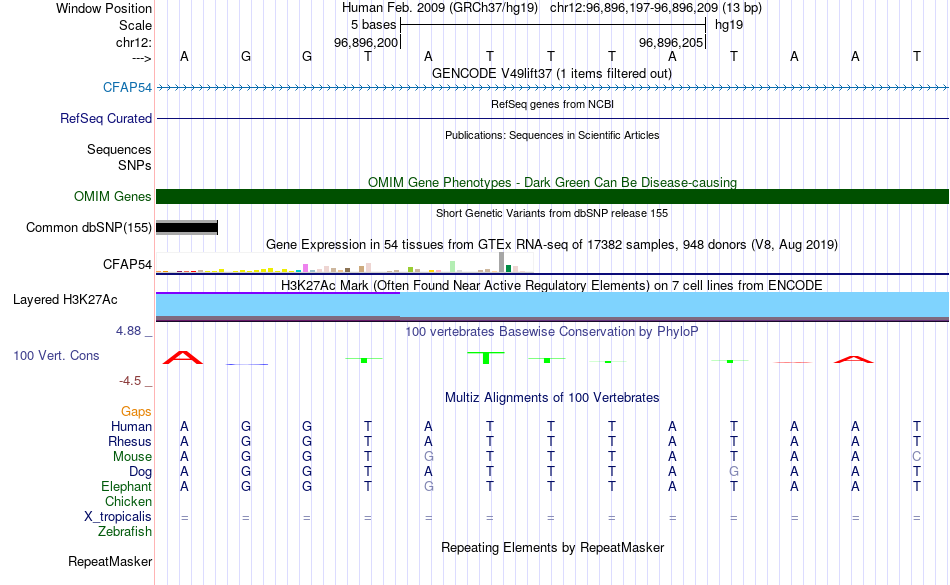Screen dimensions: 950x585
Task: Click the dark green OMIM Genes bar
Action: point(553,196)
